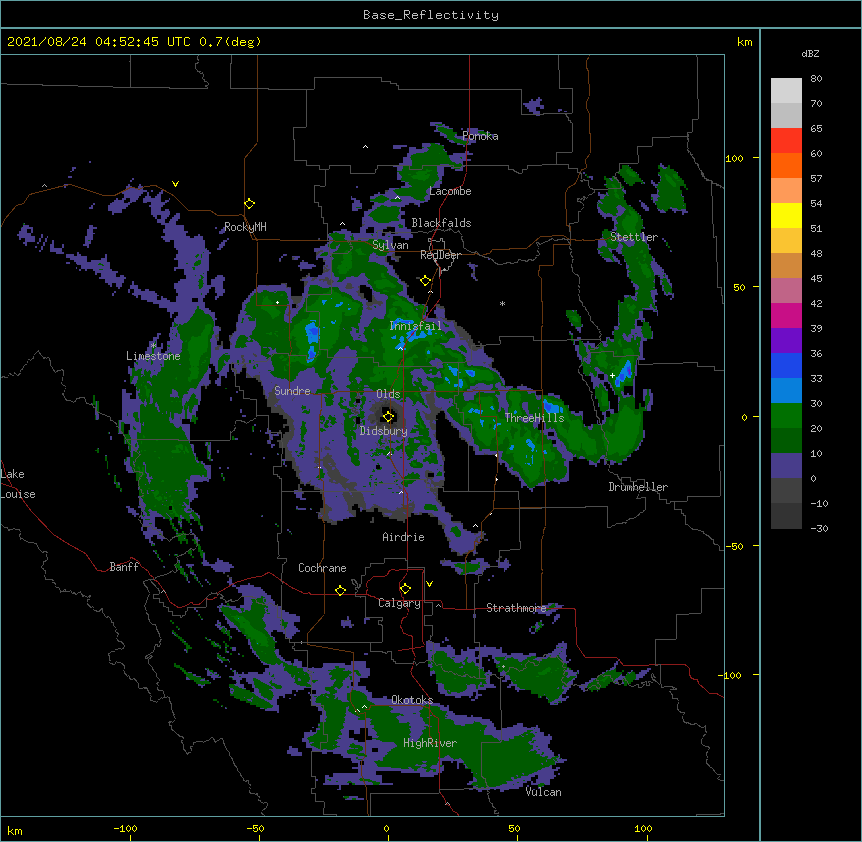Click the yellow V marker northwest of RockyMH
This screenshot has width=862, height=842.
pos(175,184)
